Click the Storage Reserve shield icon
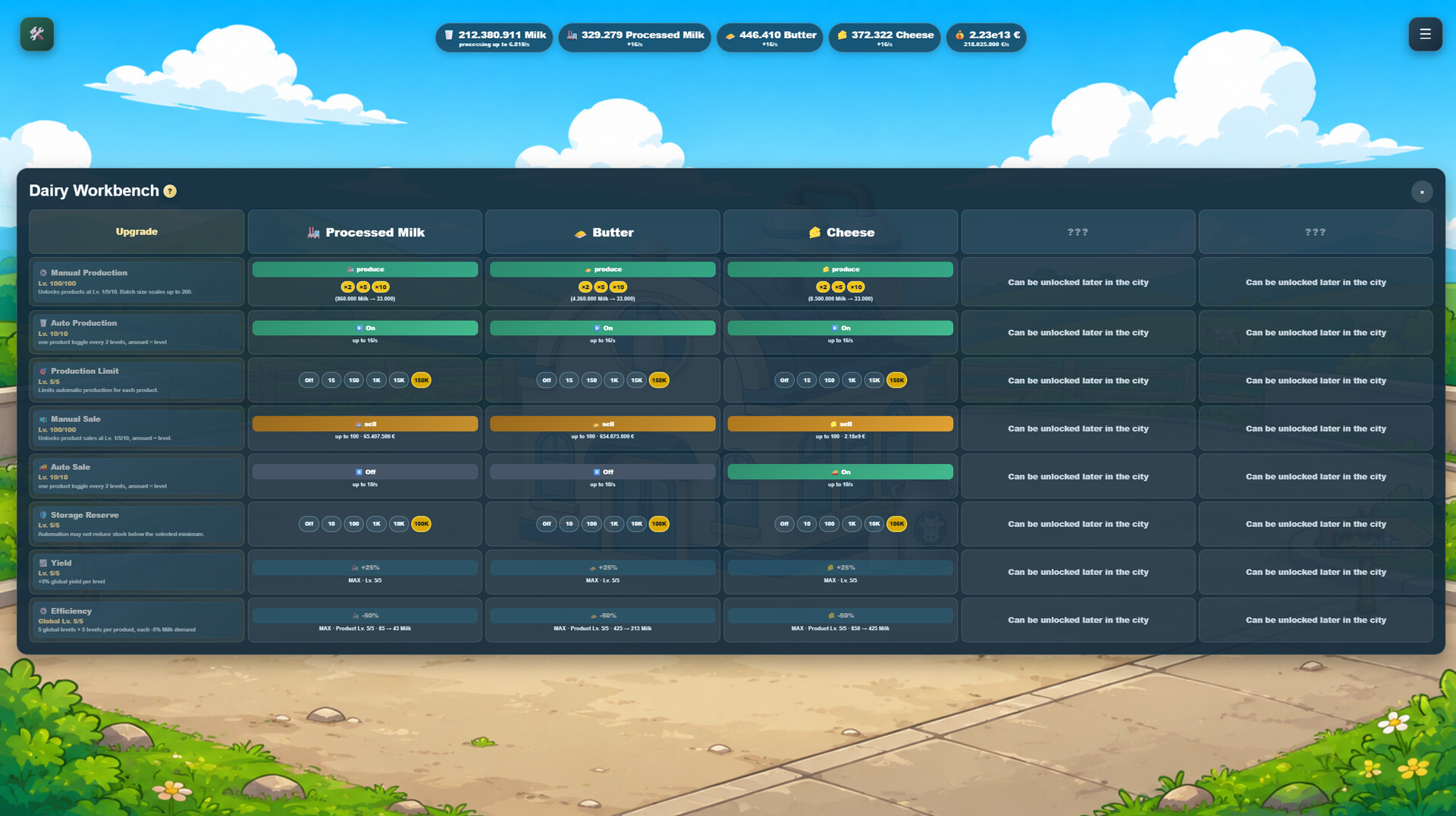1456x816 pixels. point(43,515)
